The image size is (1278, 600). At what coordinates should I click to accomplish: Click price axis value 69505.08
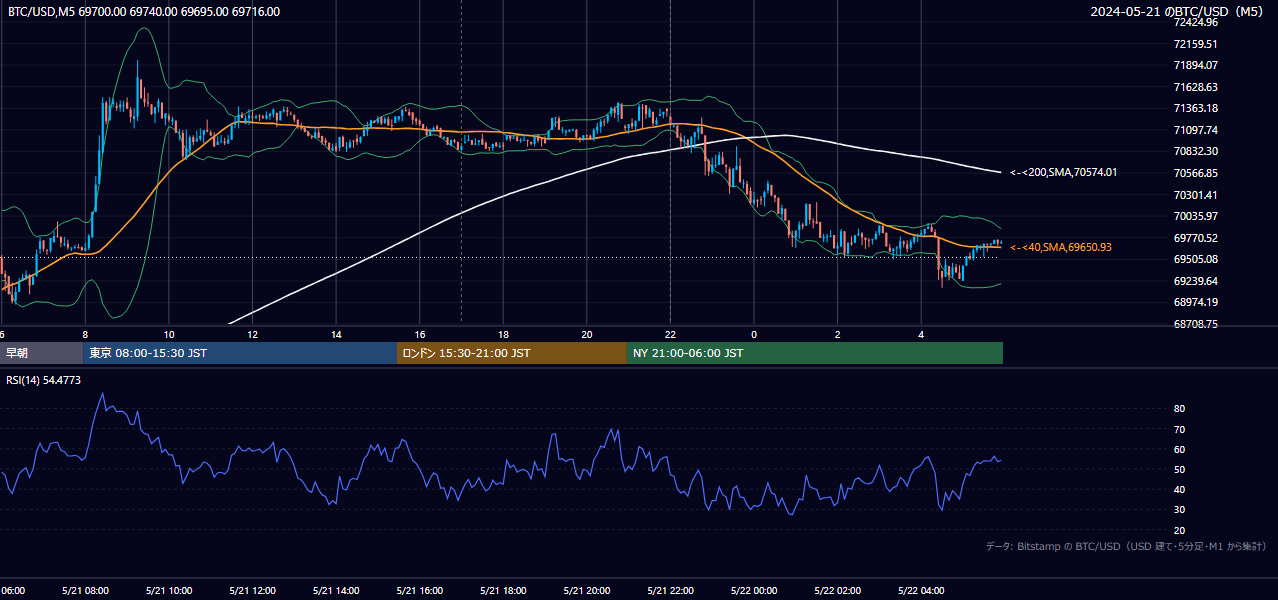coord(1196,259)
